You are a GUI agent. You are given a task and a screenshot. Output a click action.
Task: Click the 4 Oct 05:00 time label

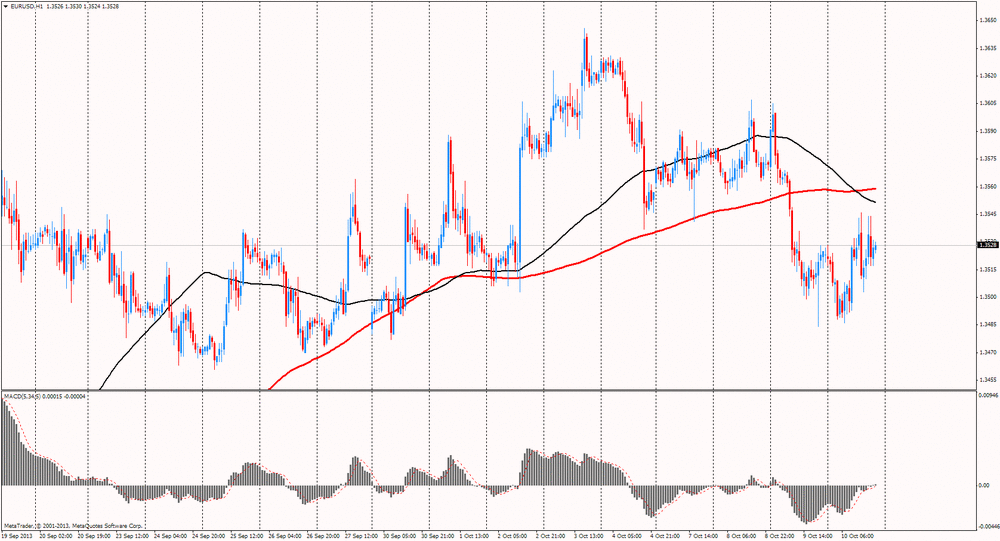628,537
